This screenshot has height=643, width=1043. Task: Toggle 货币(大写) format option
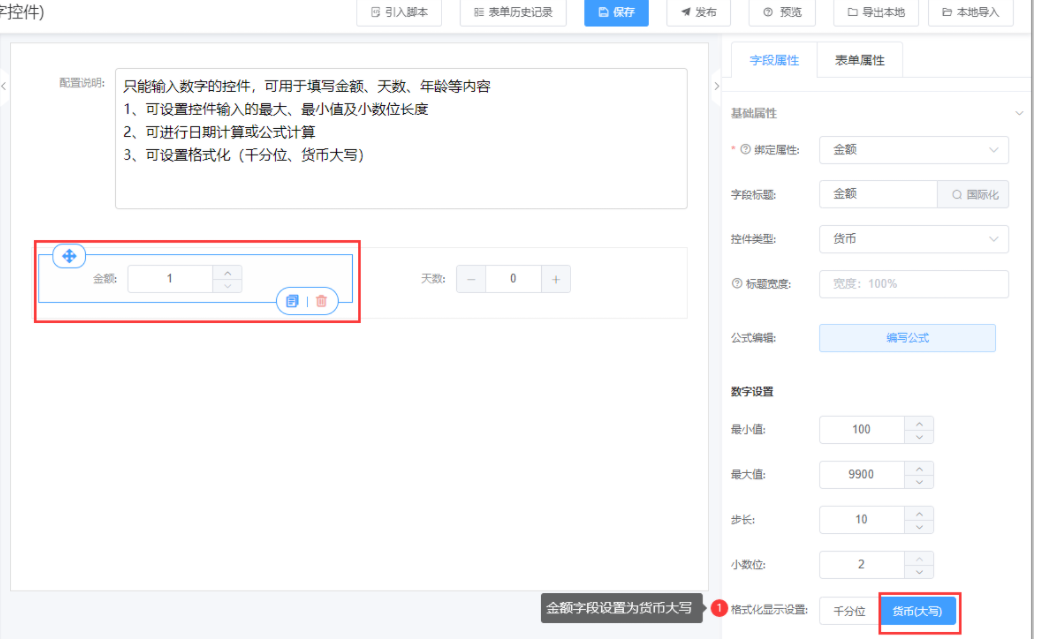click(918, 611)
